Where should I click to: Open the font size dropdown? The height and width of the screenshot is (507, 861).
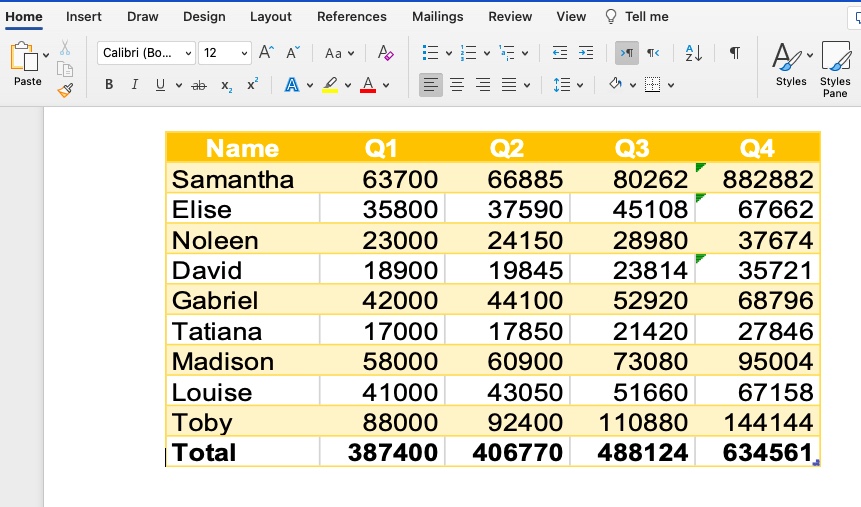(244, 53)
